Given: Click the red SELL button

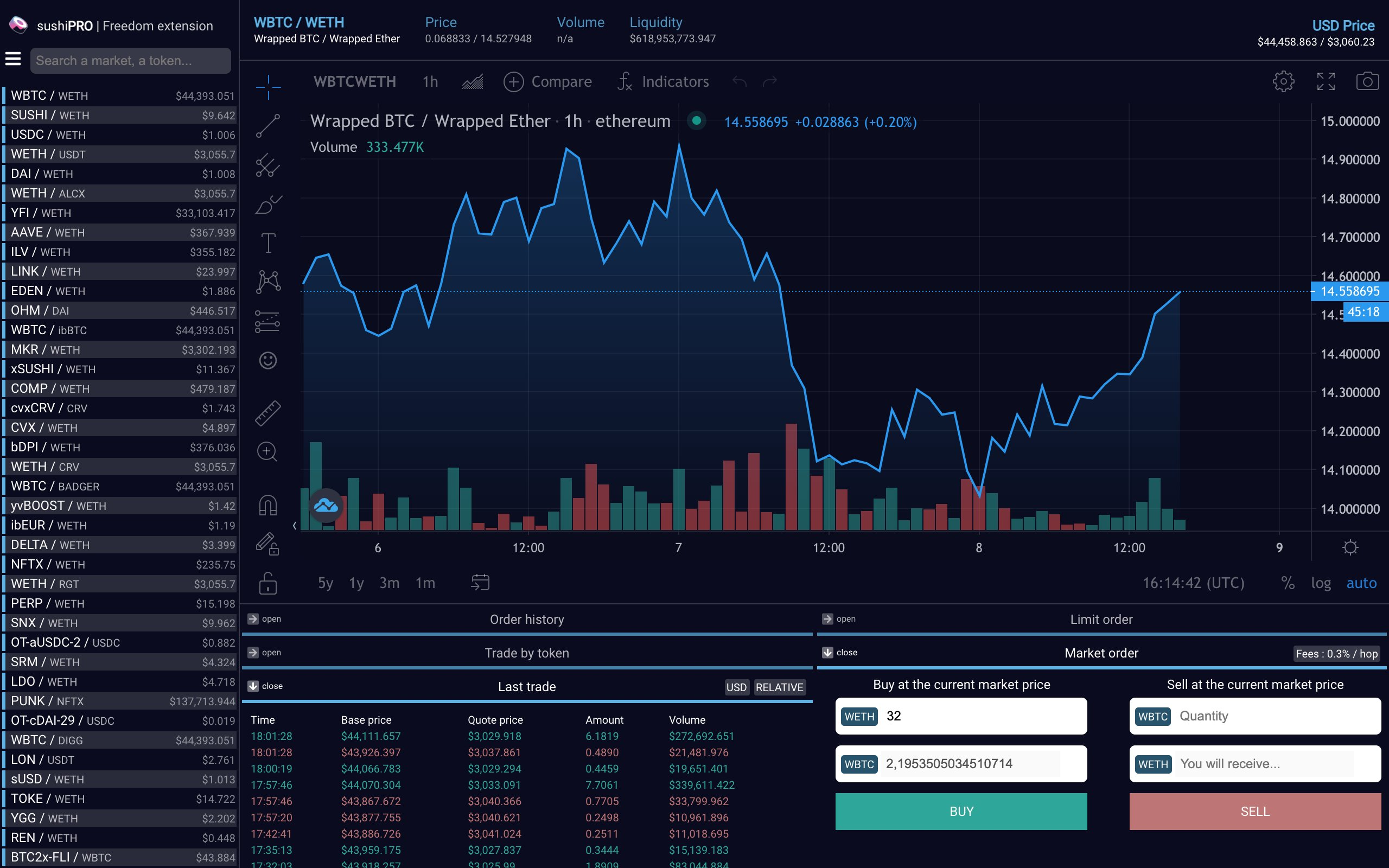Looking at the screenshot, I should click(x=1254, y=811).
